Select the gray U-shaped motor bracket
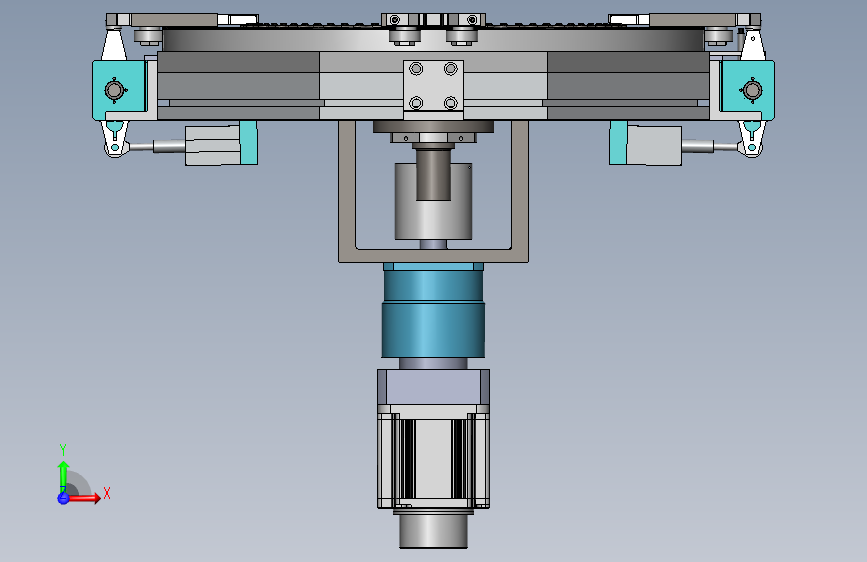867x562 pixels. 433,256
